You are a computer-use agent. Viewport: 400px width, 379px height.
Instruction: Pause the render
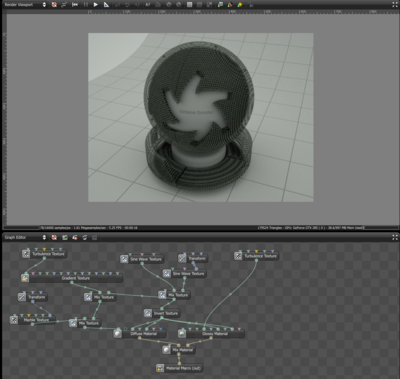[x=86, y=4]
